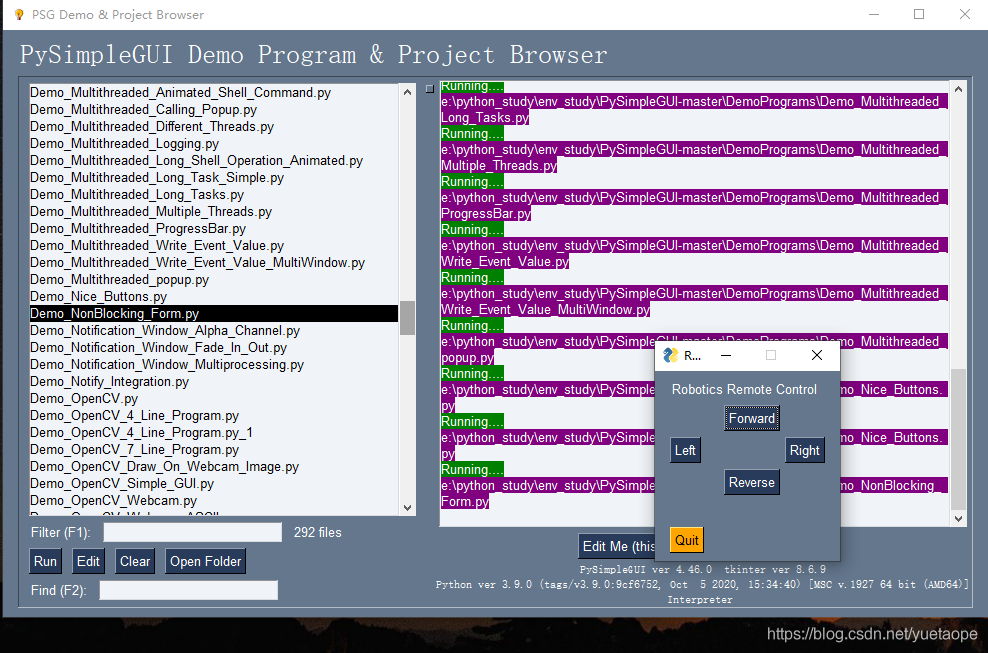988x653 pixels.
Task: Select Demo_Multithreaded_Write_Event_Value.py in file list
Action: 214,246
